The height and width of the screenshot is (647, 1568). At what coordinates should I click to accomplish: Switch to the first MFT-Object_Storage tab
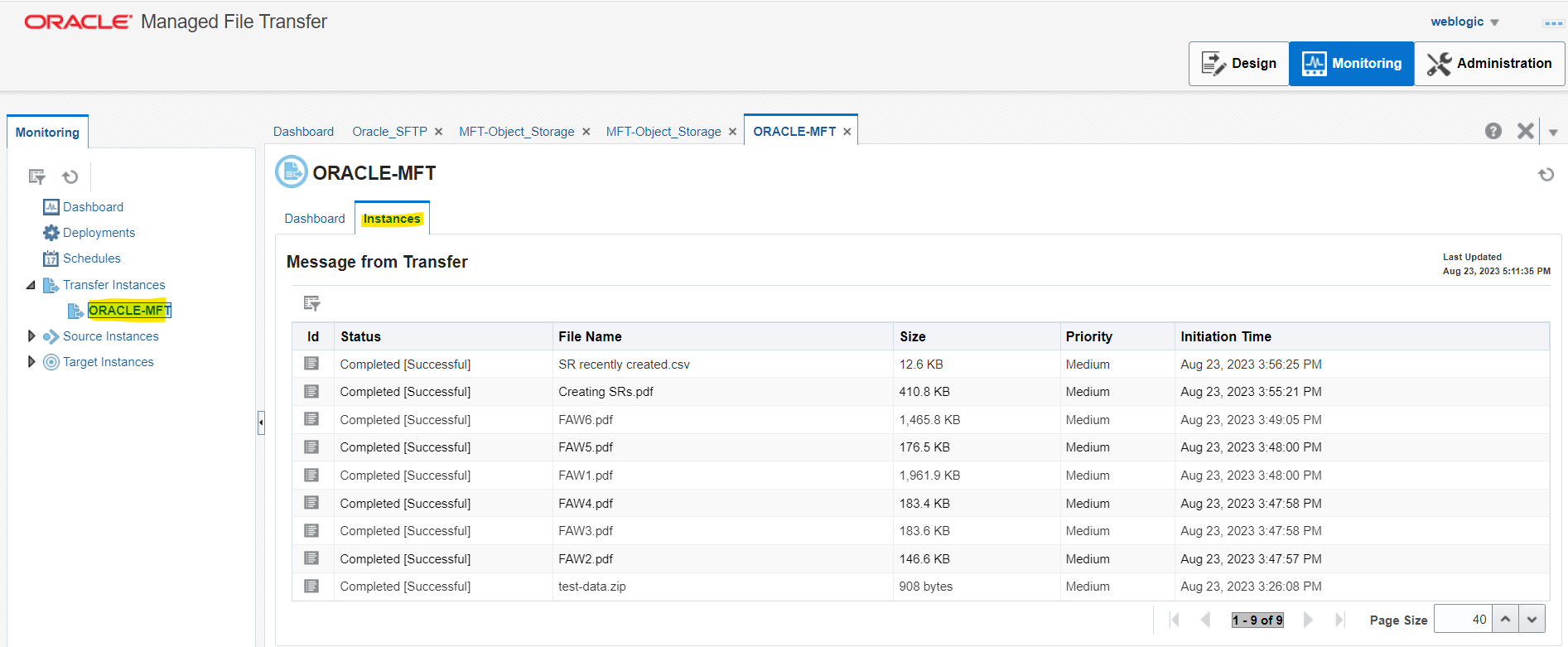516,132
